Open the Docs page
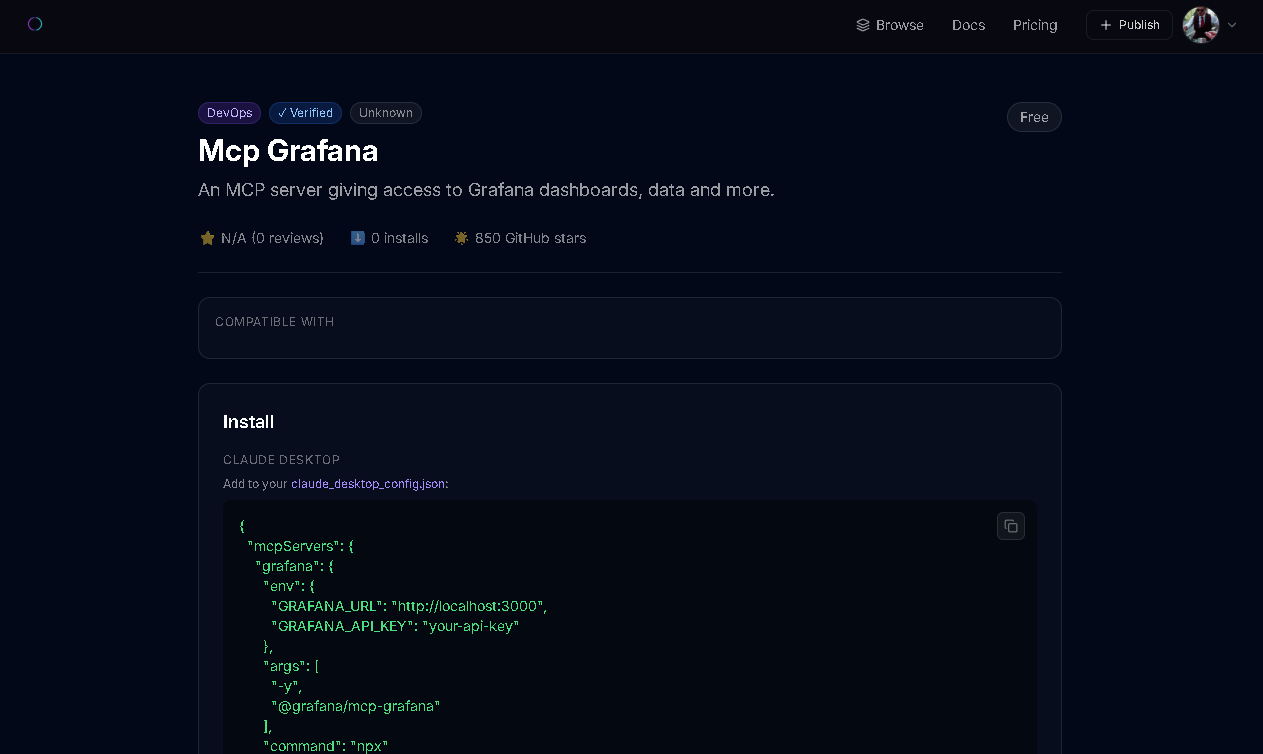 pyautogui.click(x=968, y=25)
